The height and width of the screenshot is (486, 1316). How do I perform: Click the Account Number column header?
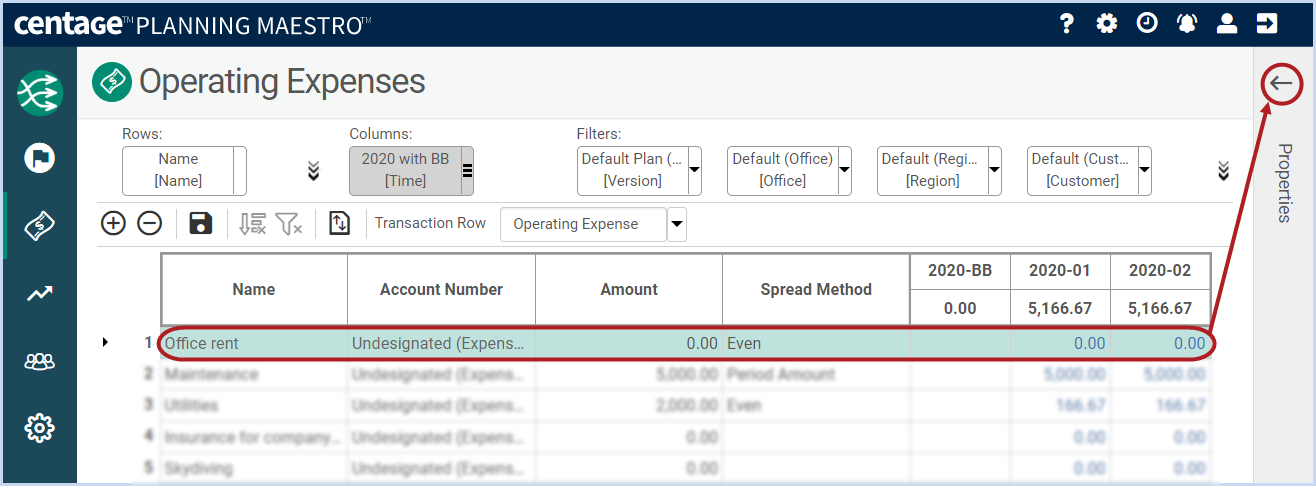(x=441, y=289)
